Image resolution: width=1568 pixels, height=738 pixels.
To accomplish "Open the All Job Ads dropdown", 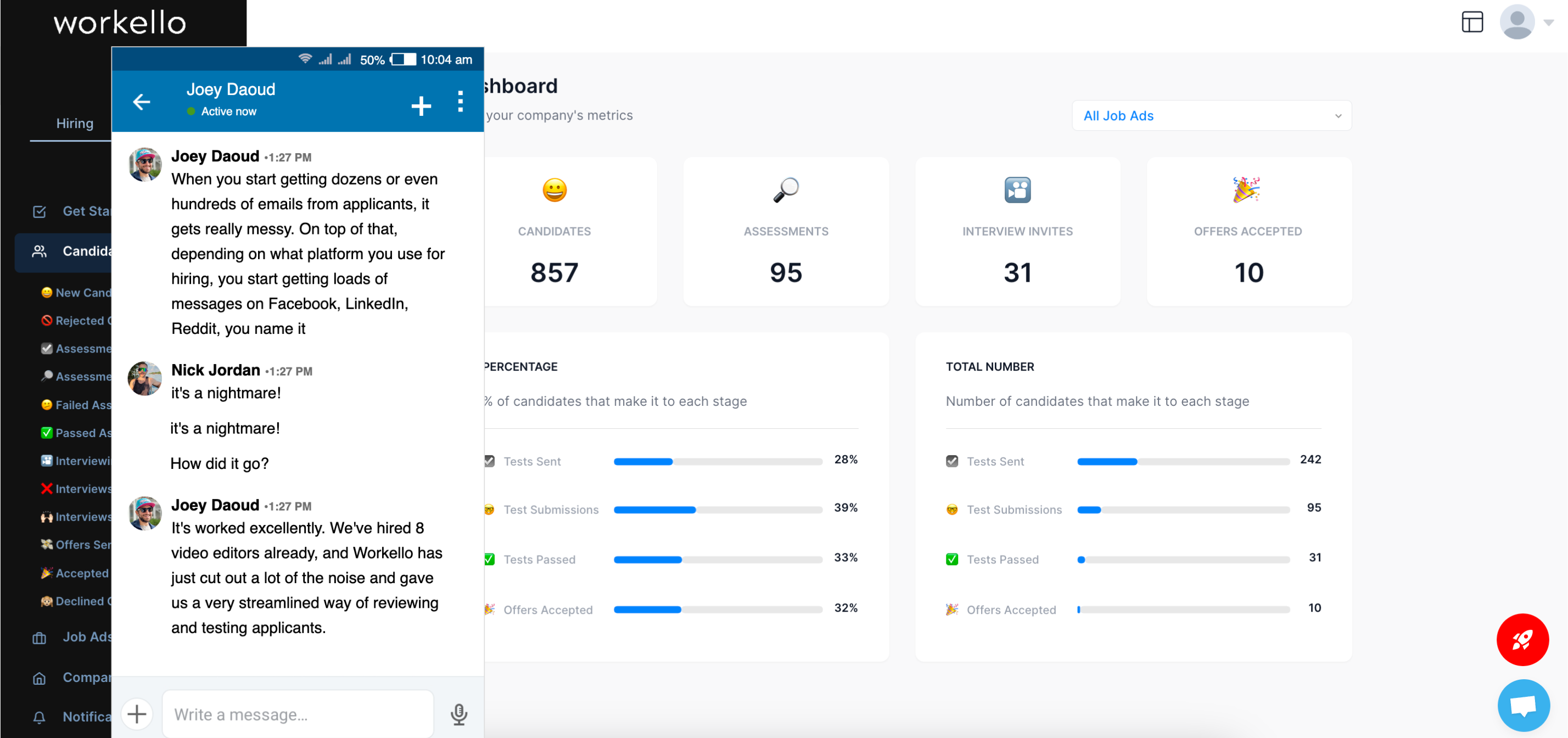I will 1211,116.
